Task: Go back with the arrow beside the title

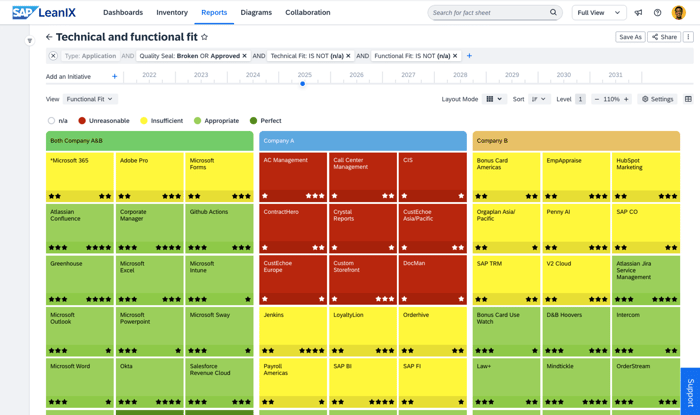Action: (x=49, y=37)
